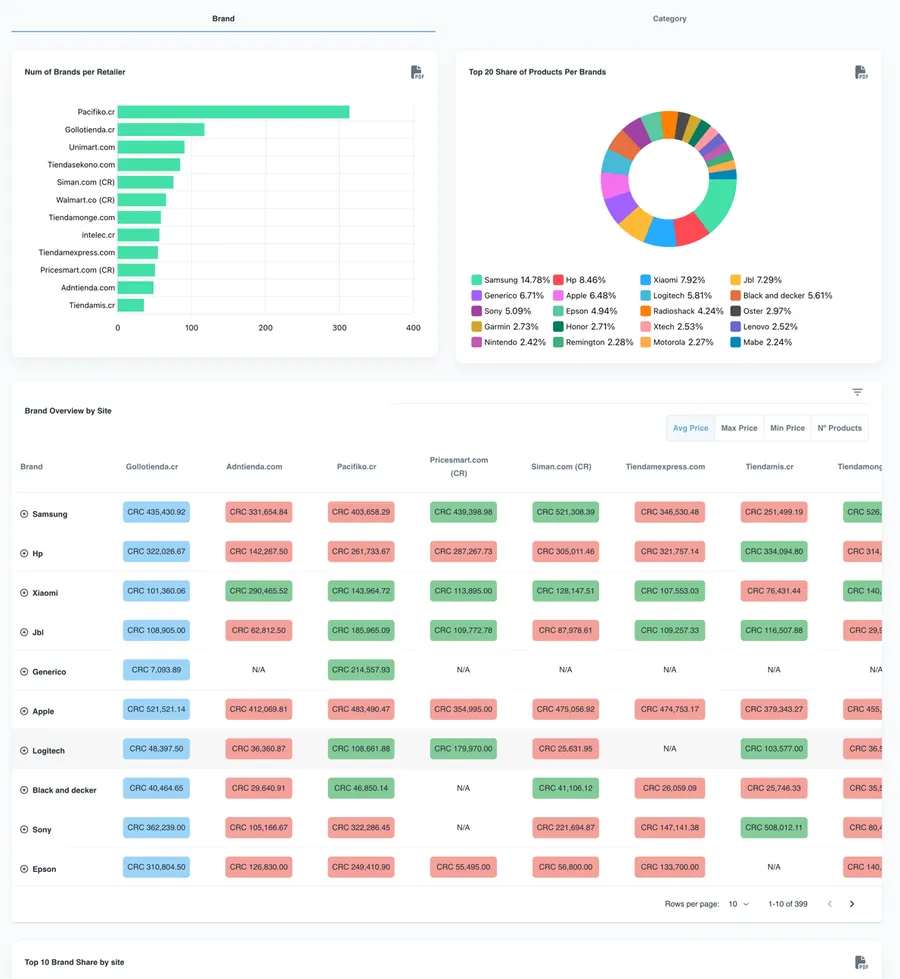Sort by the Tiendamis.cr column header
Screen dimensions: 900x979
point(769,466)
